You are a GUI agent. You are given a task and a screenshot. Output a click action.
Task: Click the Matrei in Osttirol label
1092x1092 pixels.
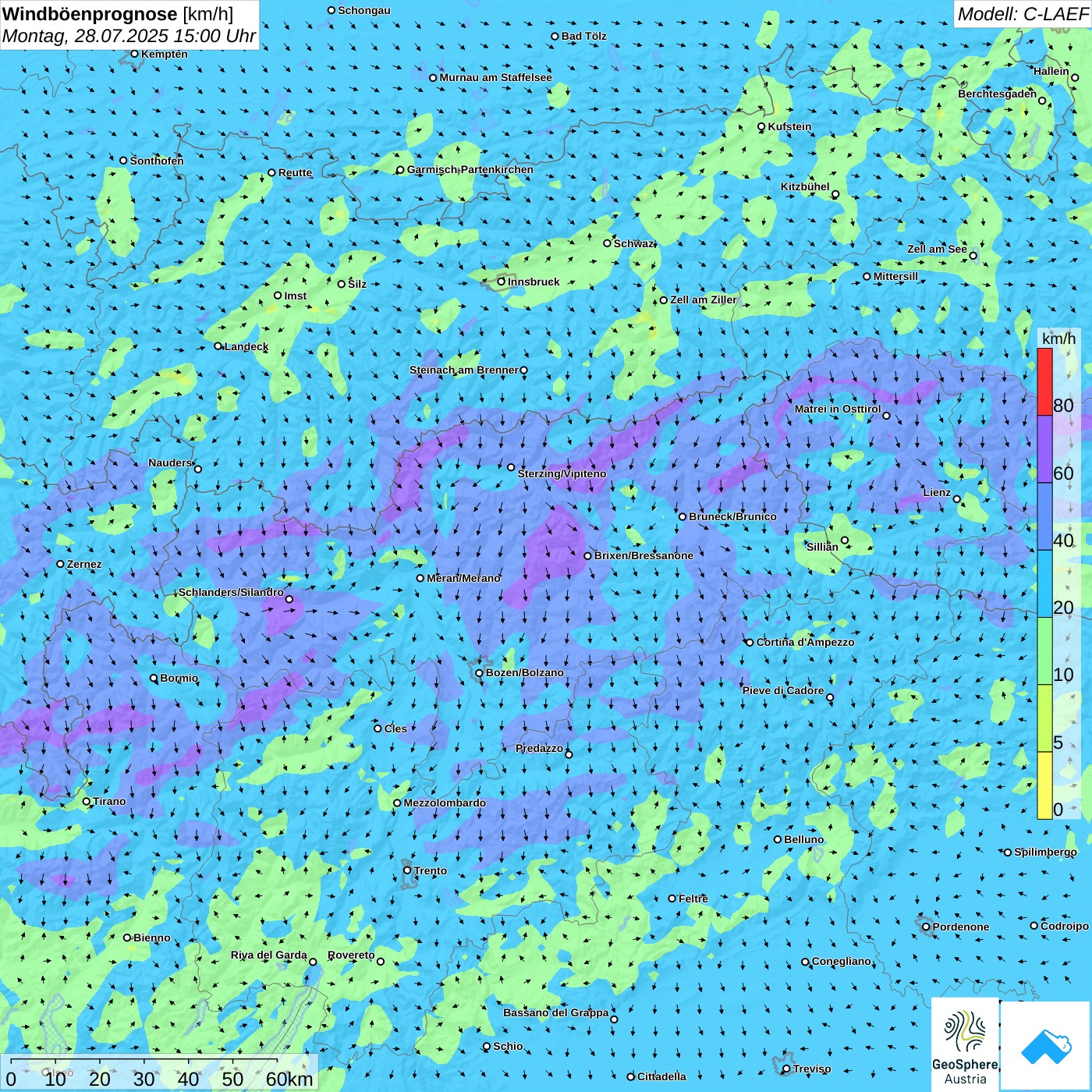[x=838, y=409]
